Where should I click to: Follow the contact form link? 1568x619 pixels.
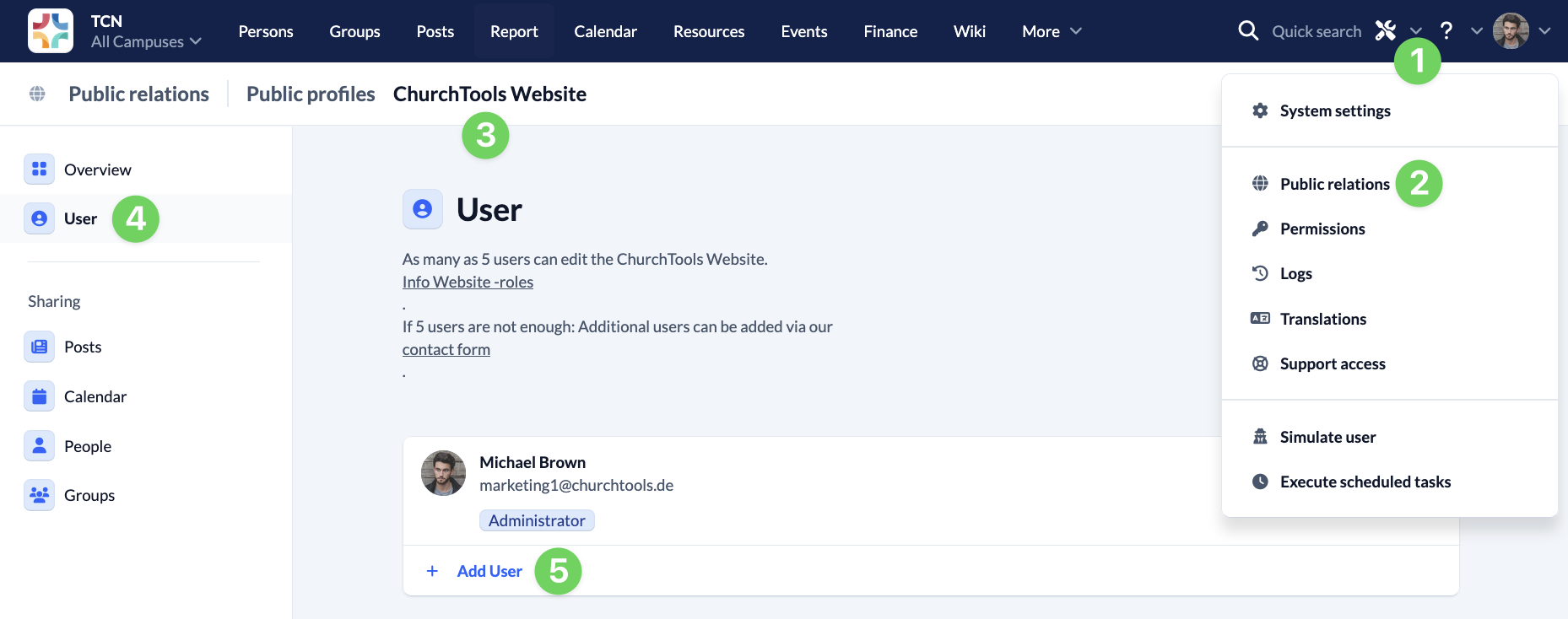[446, 349]
